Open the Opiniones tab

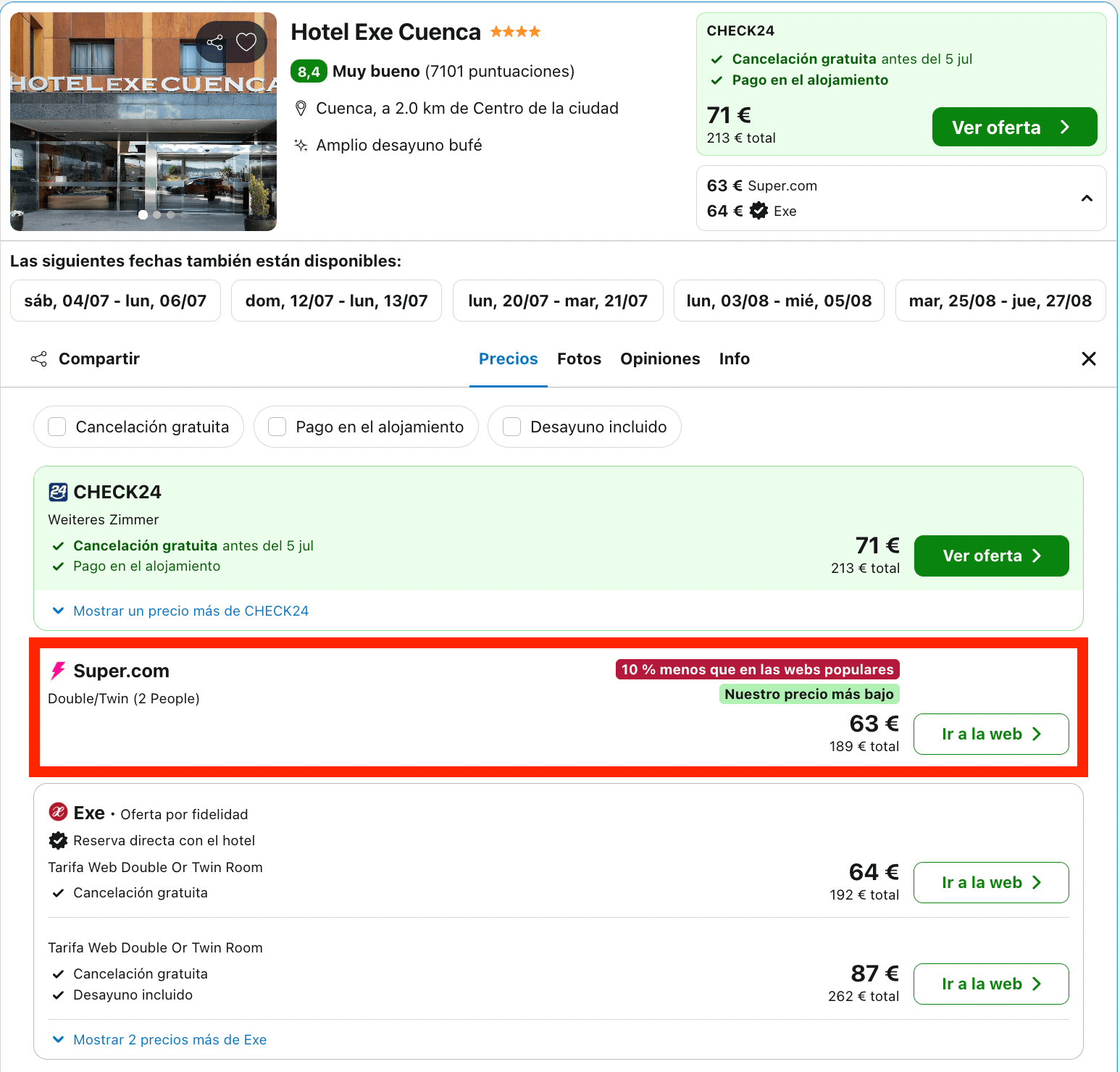coord(660,359)
